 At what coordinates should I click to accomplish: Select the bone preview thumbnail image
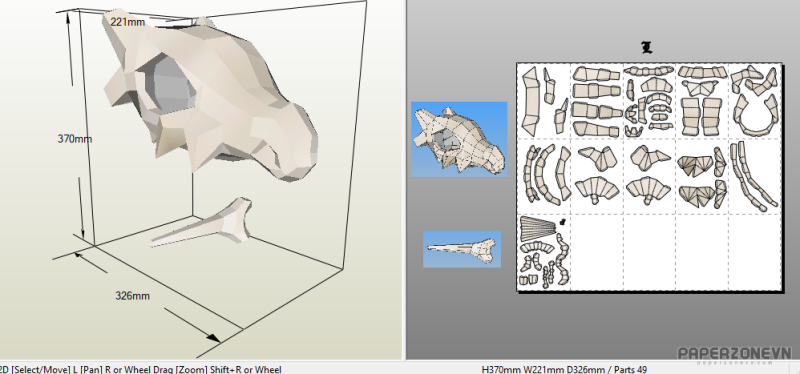click(x=462, y=249)
